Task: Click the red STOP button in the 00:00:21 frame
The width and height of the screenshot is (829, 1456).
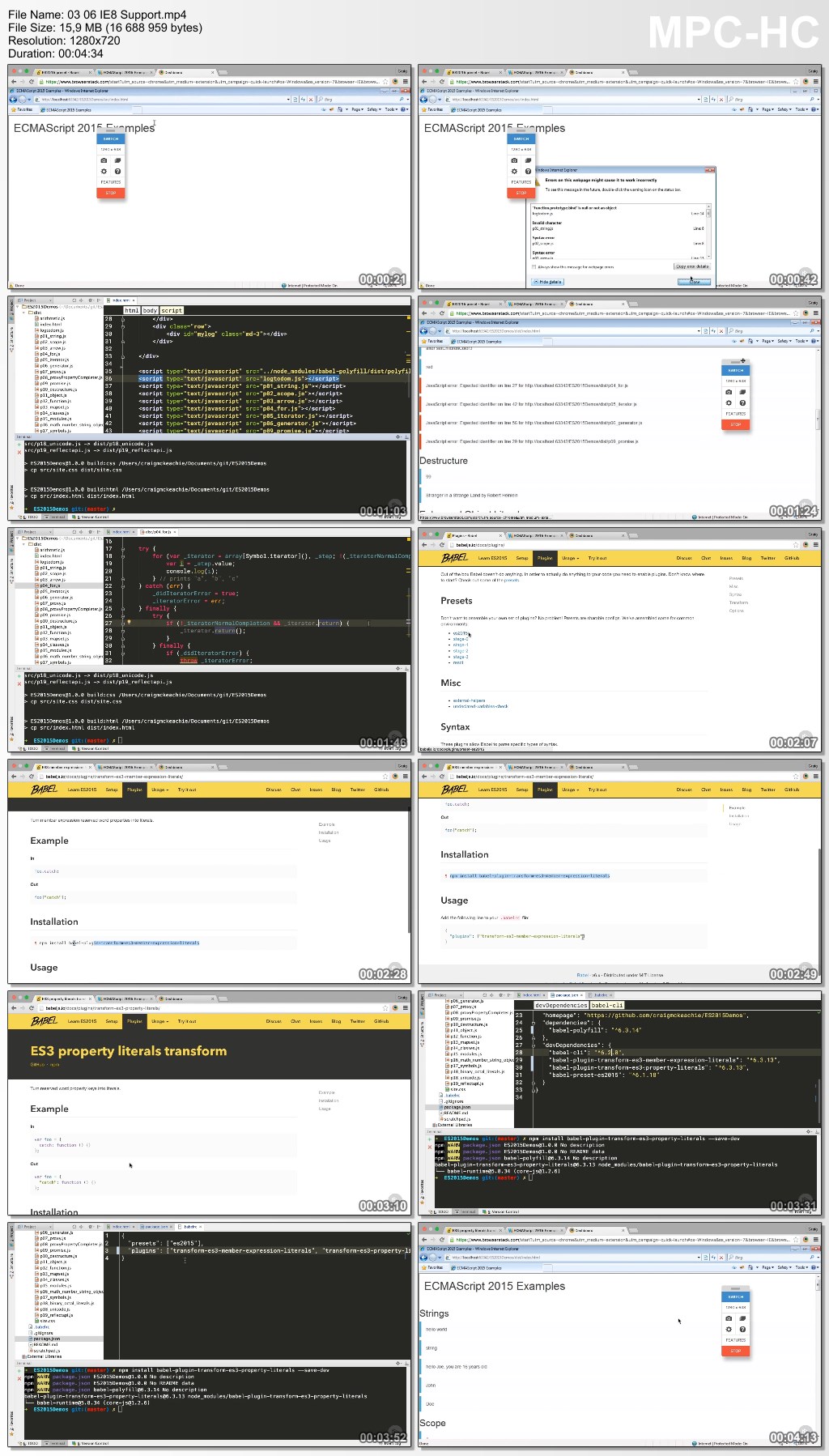Action: click(x=111, y=193)
